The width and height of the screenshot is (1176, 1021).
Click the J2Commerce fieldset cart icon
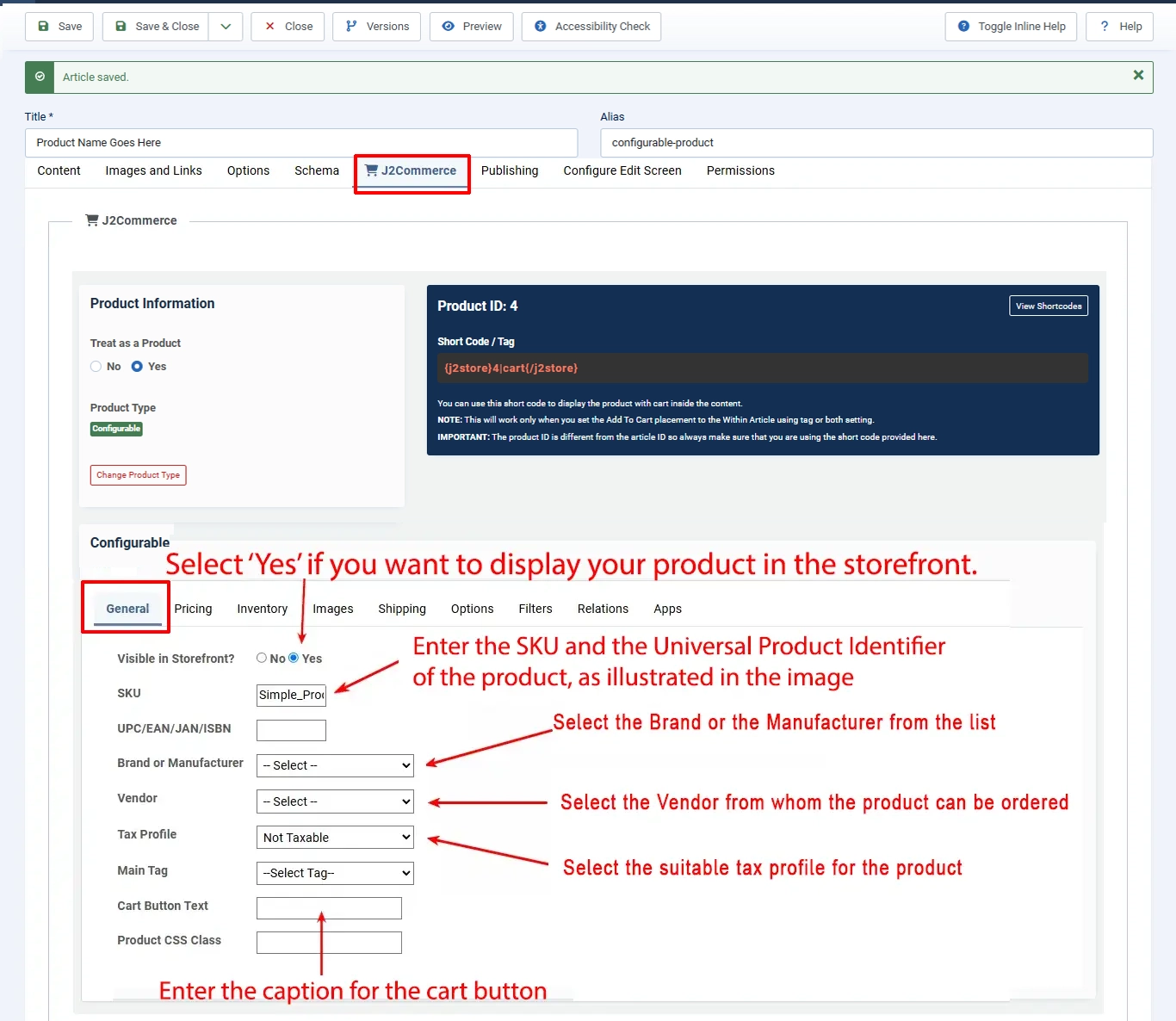[92, 220]
